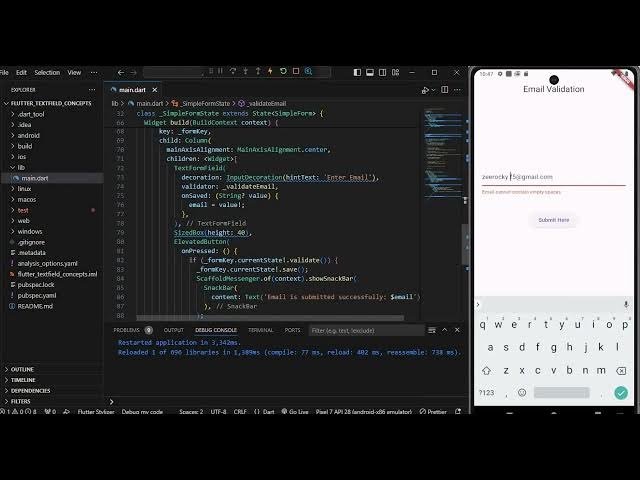Switch to the PORTS panel tab

[292, 330]
